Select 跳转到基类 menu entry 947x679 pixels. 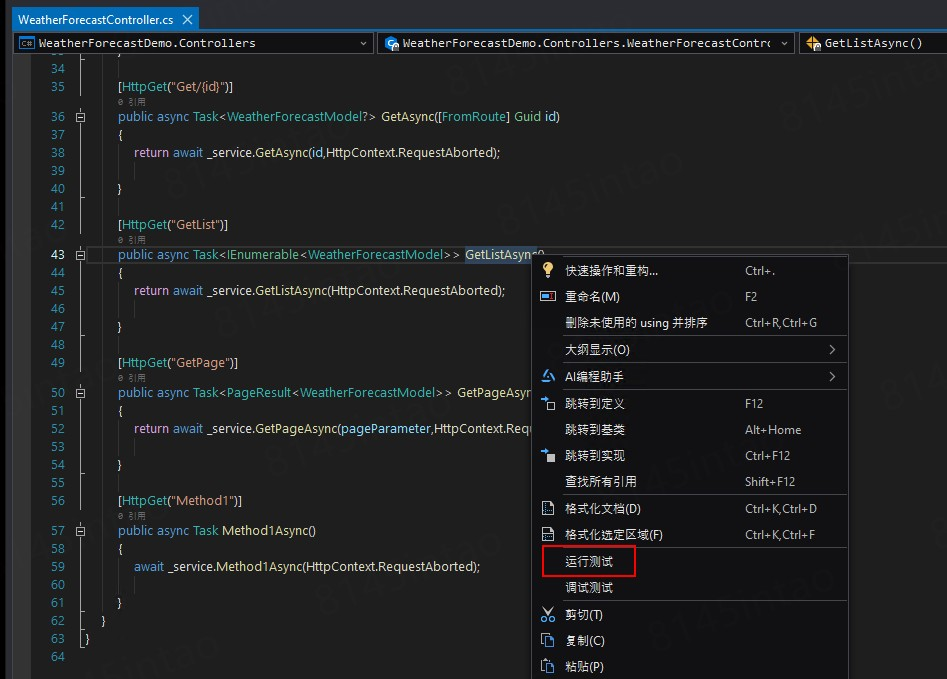[x=690, y=429]
